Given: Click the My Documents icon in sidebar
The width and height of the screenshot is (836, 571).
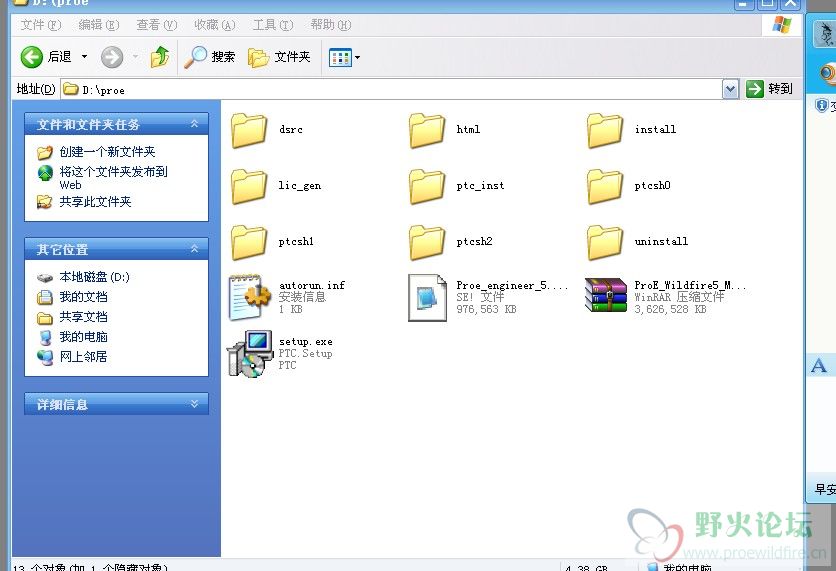Looking at the screenshot, I should 45,297.
